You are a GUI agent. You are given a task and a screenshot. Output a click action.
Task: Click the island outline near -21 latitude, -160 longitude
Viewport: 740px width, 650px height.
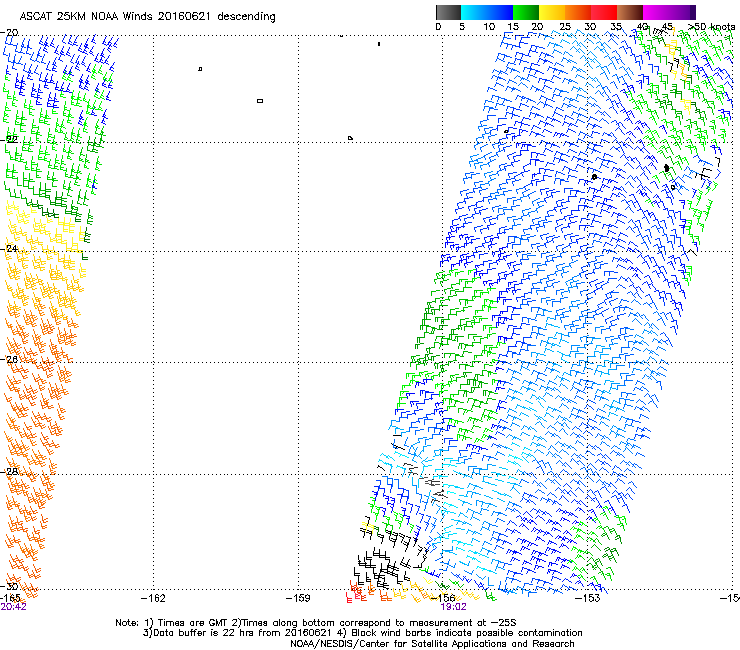(260, 101)
